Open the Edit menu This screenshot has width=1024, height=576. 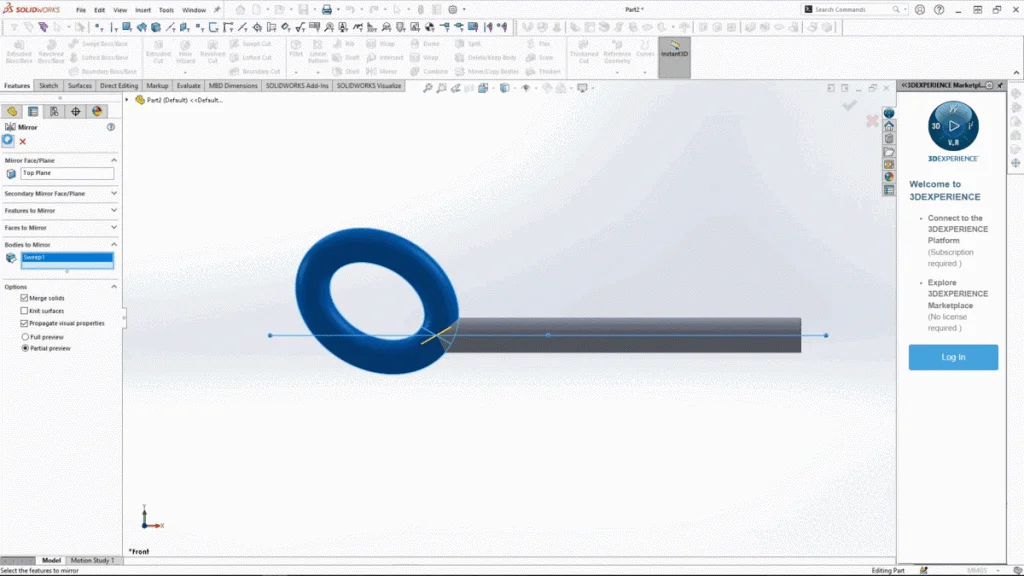click(x=99, y=10)
